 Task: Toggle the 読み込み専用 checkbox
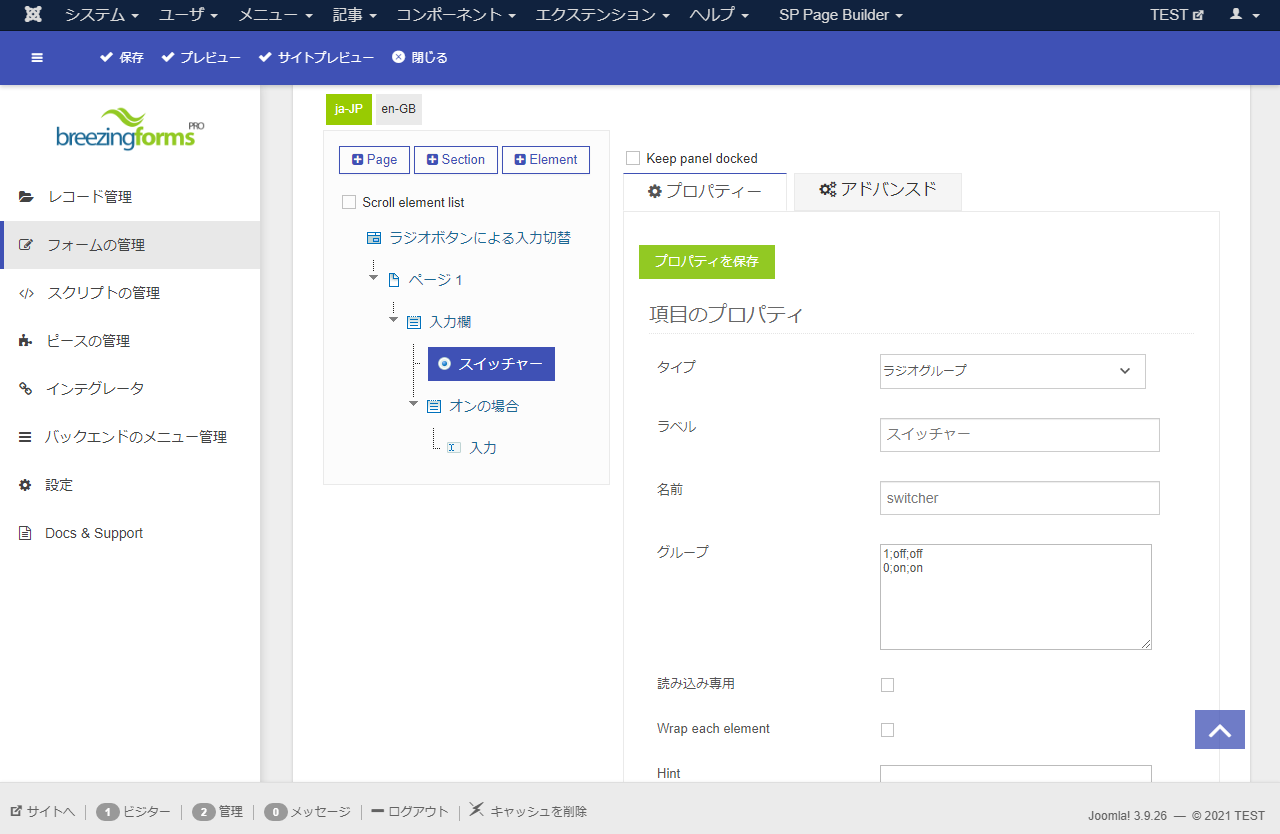(x=887, y=685)
